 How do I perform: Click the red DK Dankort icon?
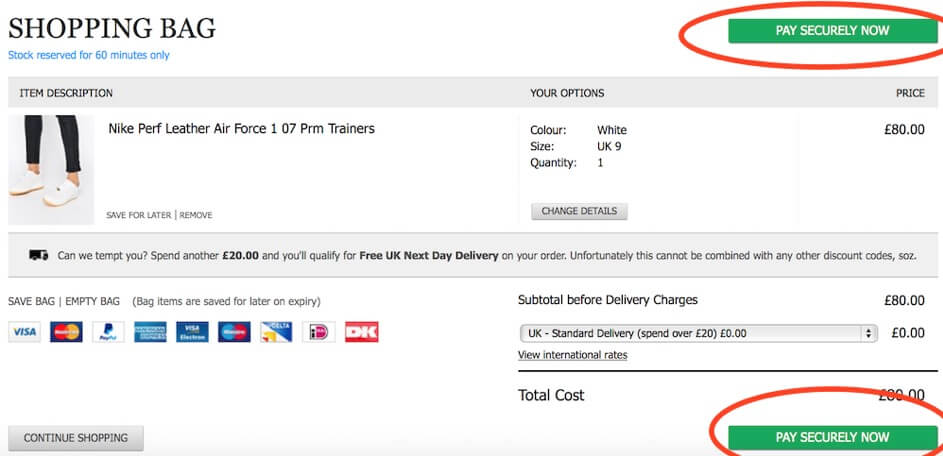click(x=361, y=332)
